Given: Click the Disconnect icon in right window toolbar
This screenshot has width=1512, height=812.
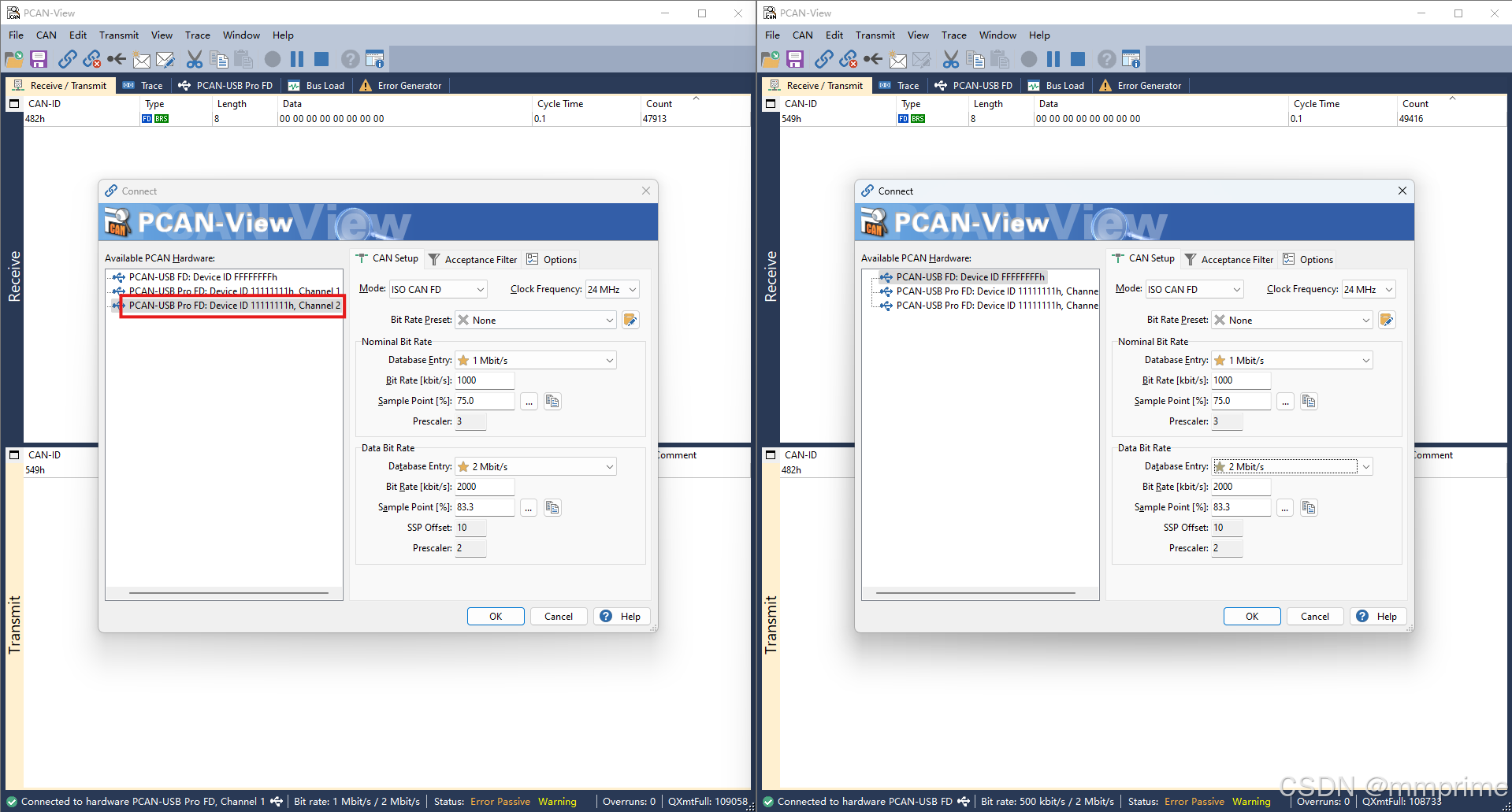Looking at the screenshot, I should coord(849,59).
